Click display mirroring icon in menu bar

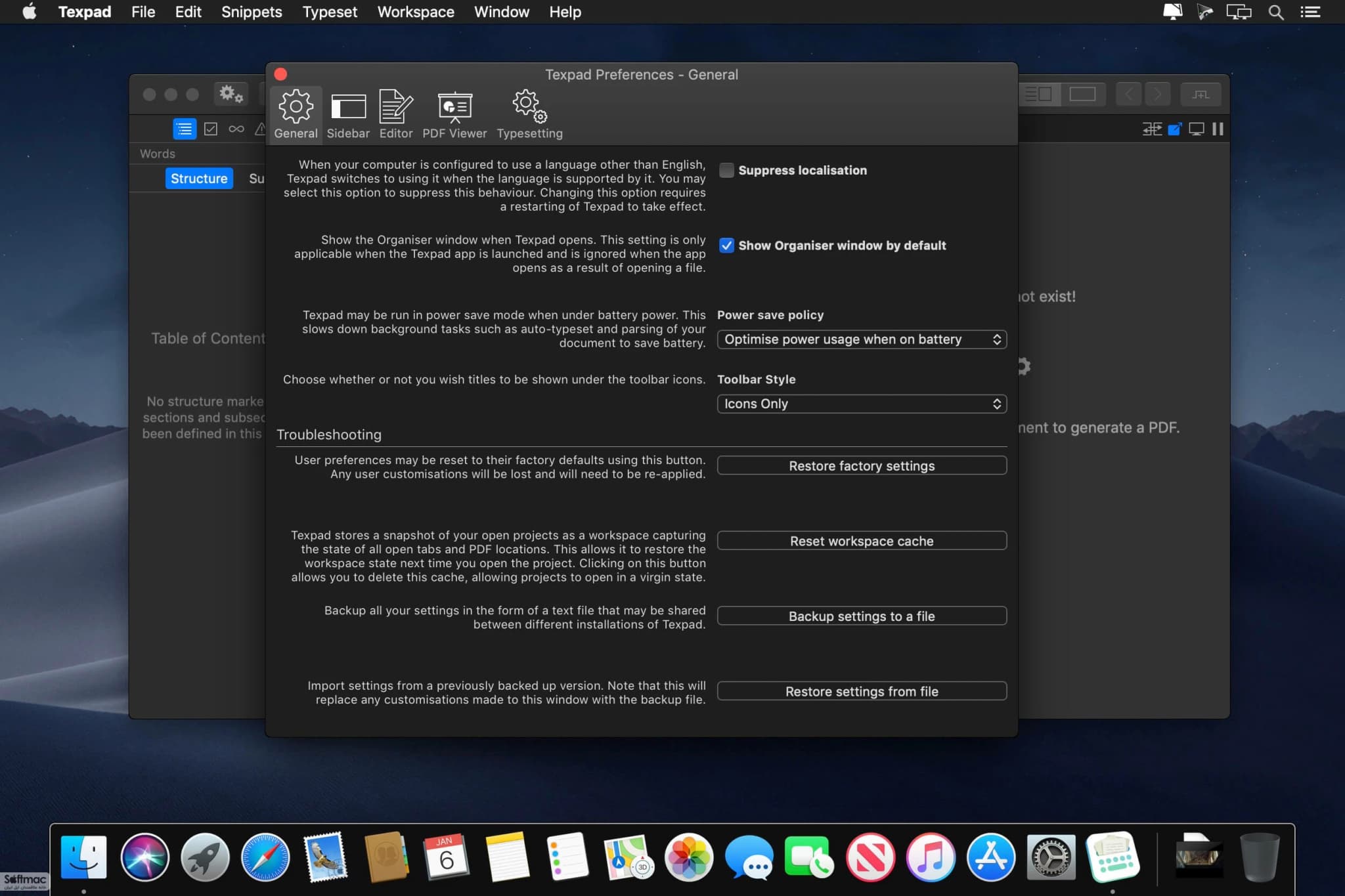click(x=1239, y=12)
